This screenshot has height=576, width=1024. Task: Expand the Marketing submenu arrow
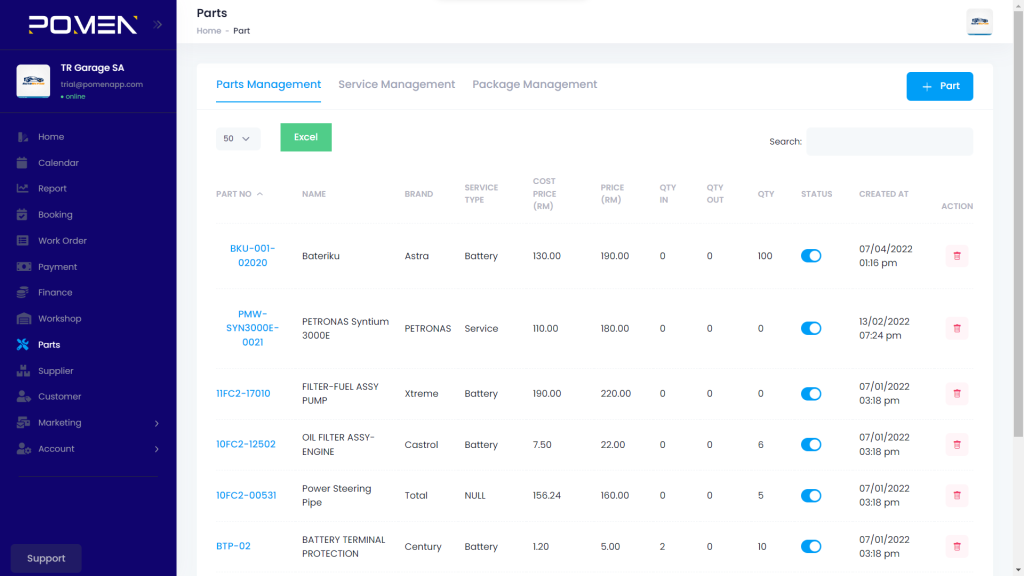coord(157,423)
